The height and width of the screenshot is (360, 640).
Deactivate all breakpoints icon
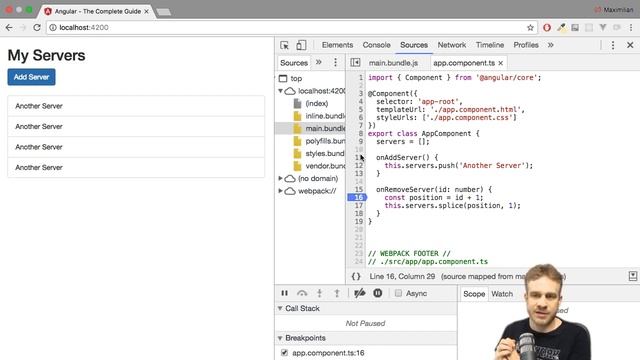tap(360, 293)
